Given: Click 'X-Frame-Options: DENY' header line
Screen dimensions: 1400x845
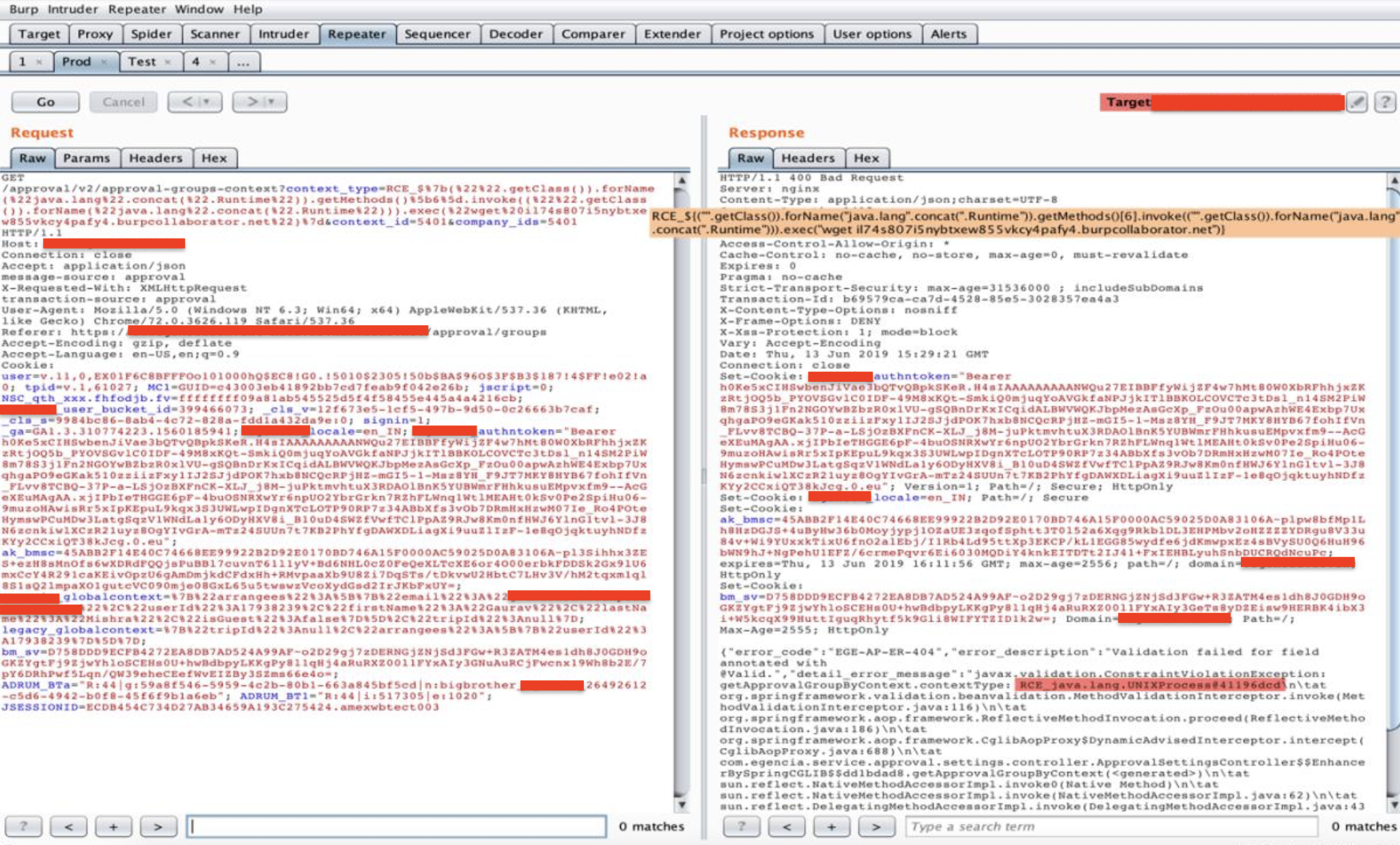Looking at the screenshot, I should (800, 321).
